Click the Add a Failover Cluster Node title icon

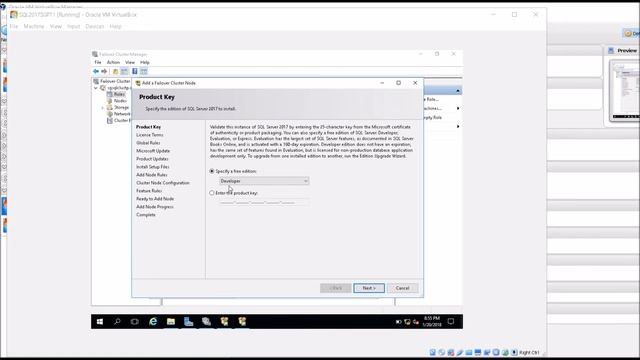click(x=138, y=83)
